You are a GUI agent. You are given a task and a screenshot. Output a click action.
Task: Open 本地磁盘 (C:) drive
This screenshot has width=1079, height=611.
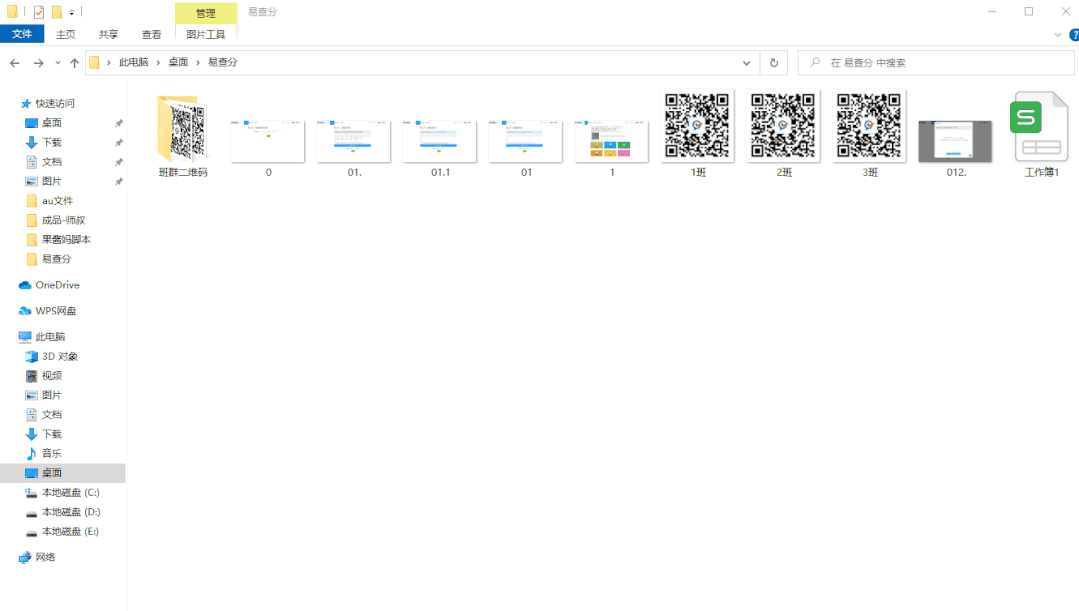coord(70,492)
